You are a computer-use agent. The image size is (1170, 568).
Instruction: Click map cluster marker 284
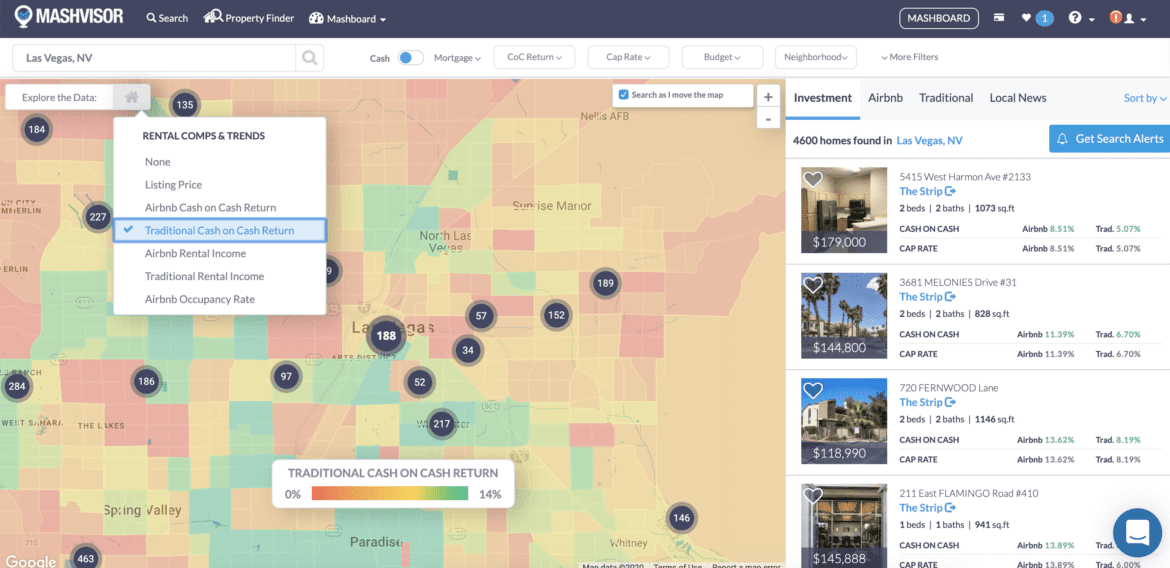pos(16,387)
